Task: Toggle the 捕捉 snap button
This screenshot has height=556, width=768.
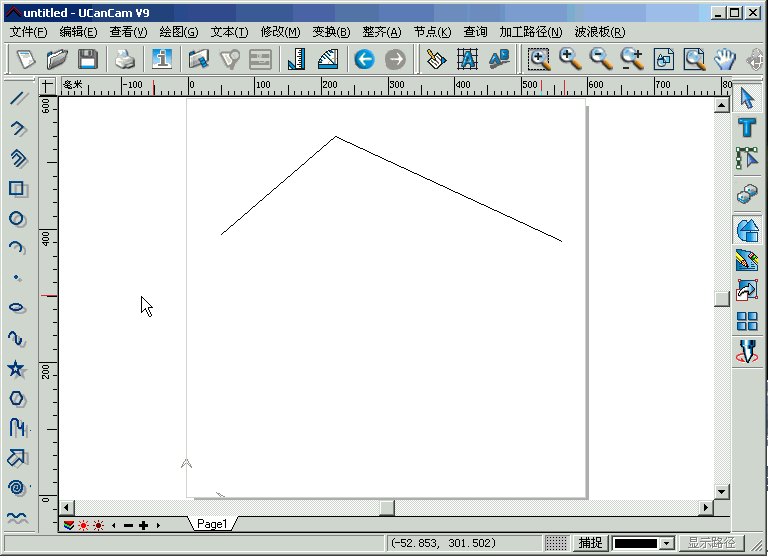Action: [x=590, y=543]
